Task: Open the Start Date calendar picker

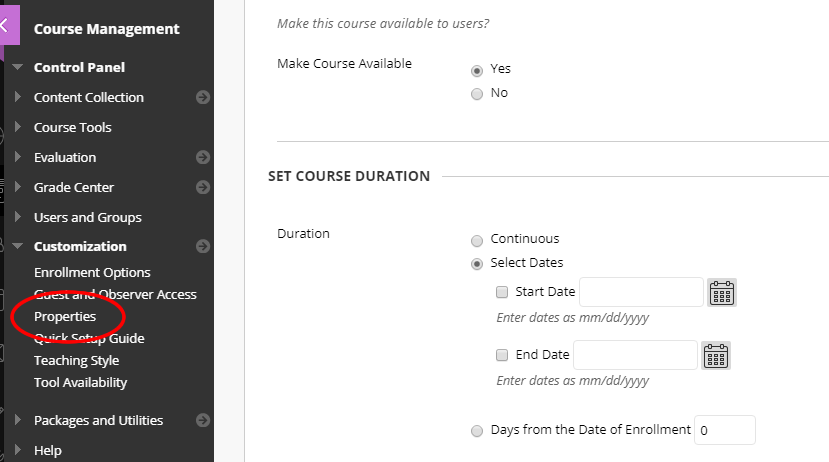Action: (722, 292)
